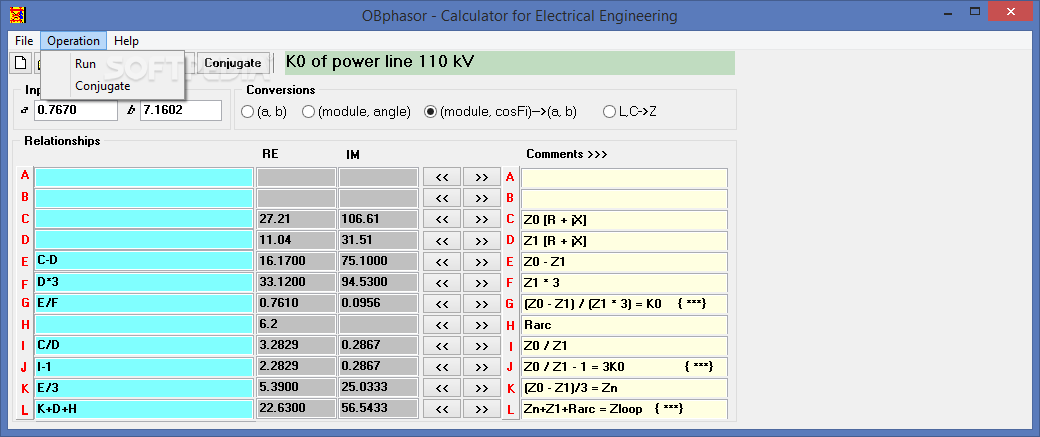Click formula field C/D in row I
Screen dimensions: 1040x437
(144, 345)
